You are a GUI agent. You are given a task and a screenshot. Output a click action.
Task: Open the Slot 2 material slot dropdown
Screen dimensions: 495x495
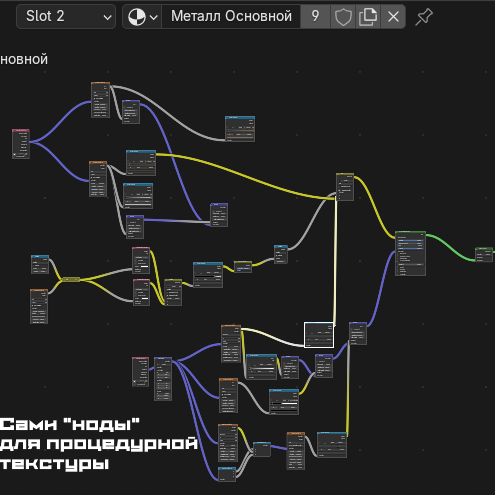(x=66, y=16)
